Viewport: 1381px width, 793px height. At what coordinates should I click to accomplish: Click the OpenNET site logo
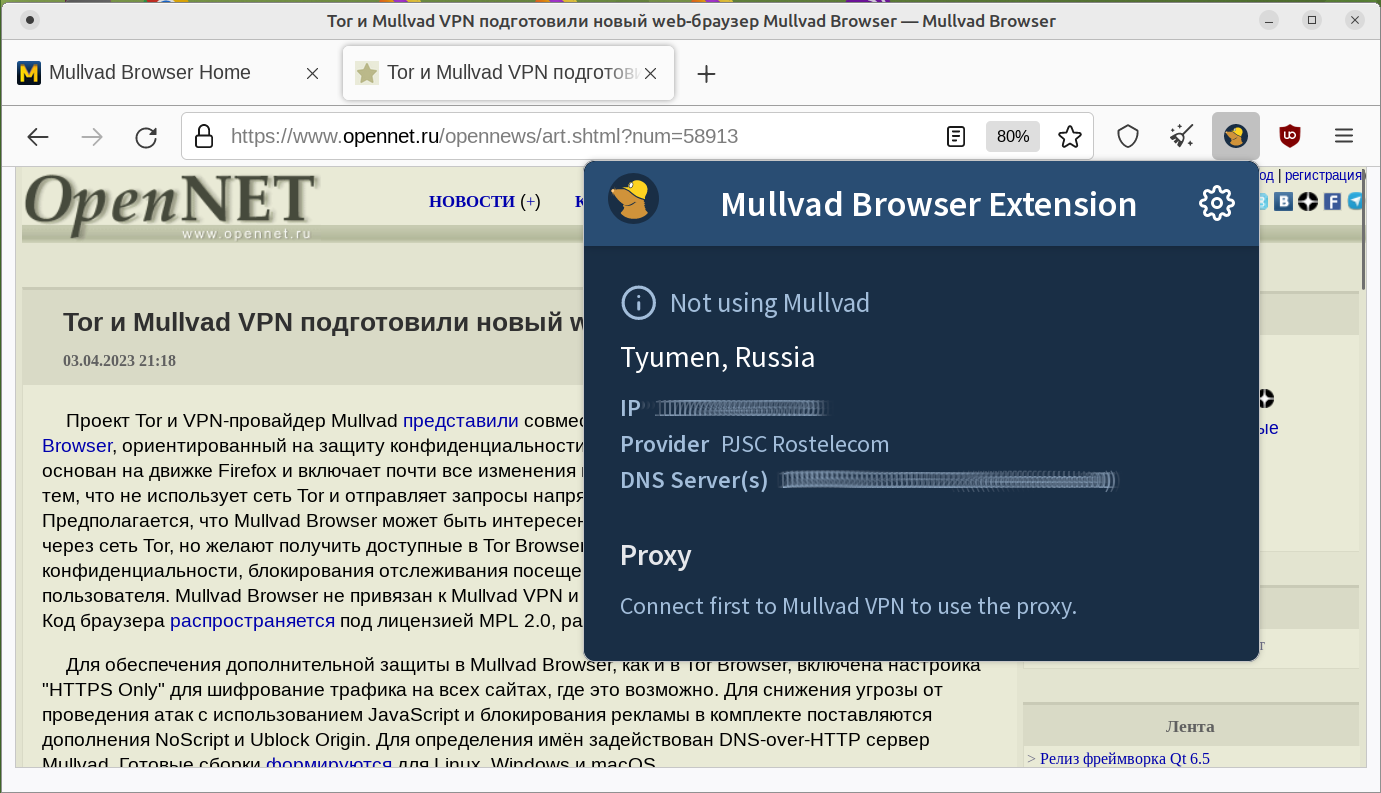(x=171, y=207)
